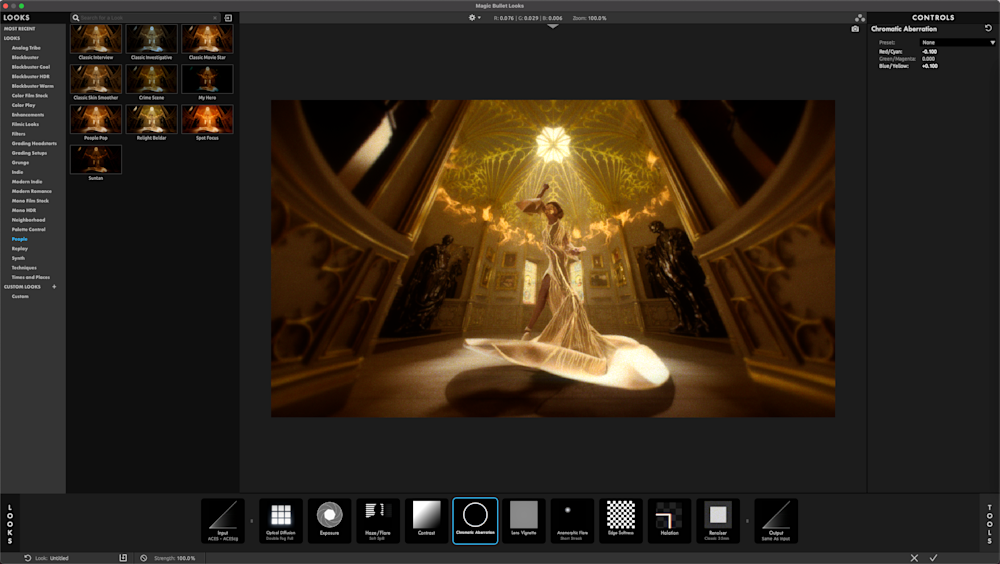Reset Chromatic Aberration controls with reset arrow
1000x564 pixels.
click(989, 29)
